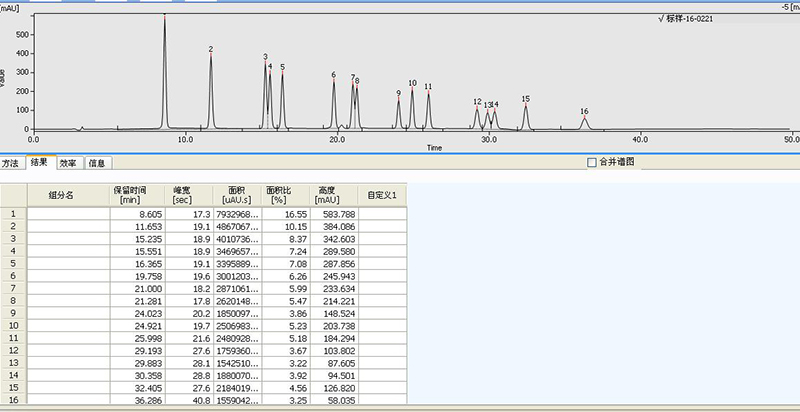This screenshot has width=800, height=412.
Task: Click the 自定义1 column header
Action: 384,194
